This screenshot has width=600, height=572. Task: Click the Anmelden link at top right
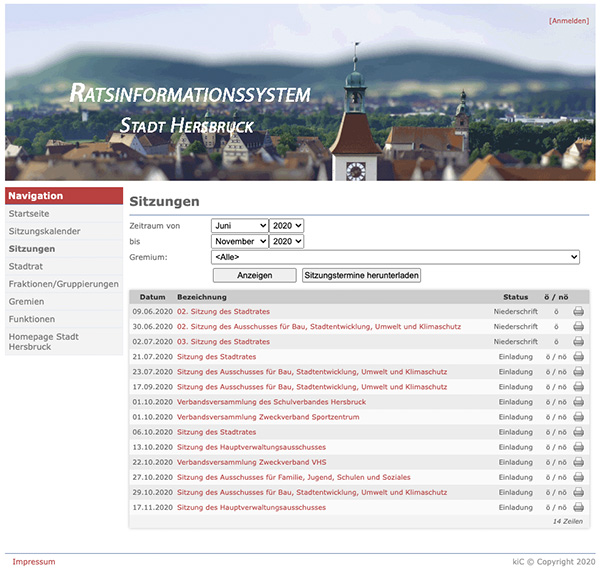pyautogui.click(x=568, y=21)
